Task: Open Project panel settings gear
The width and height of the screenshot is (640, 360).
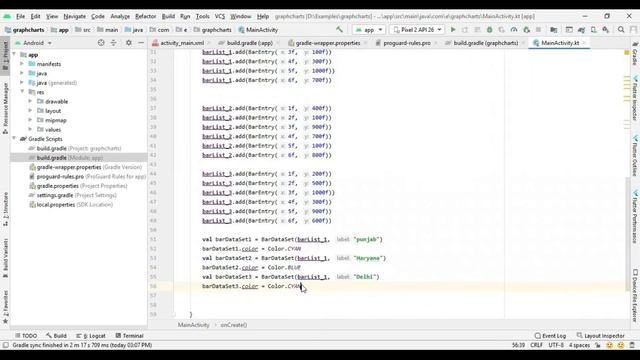Action: coord(129,43)
